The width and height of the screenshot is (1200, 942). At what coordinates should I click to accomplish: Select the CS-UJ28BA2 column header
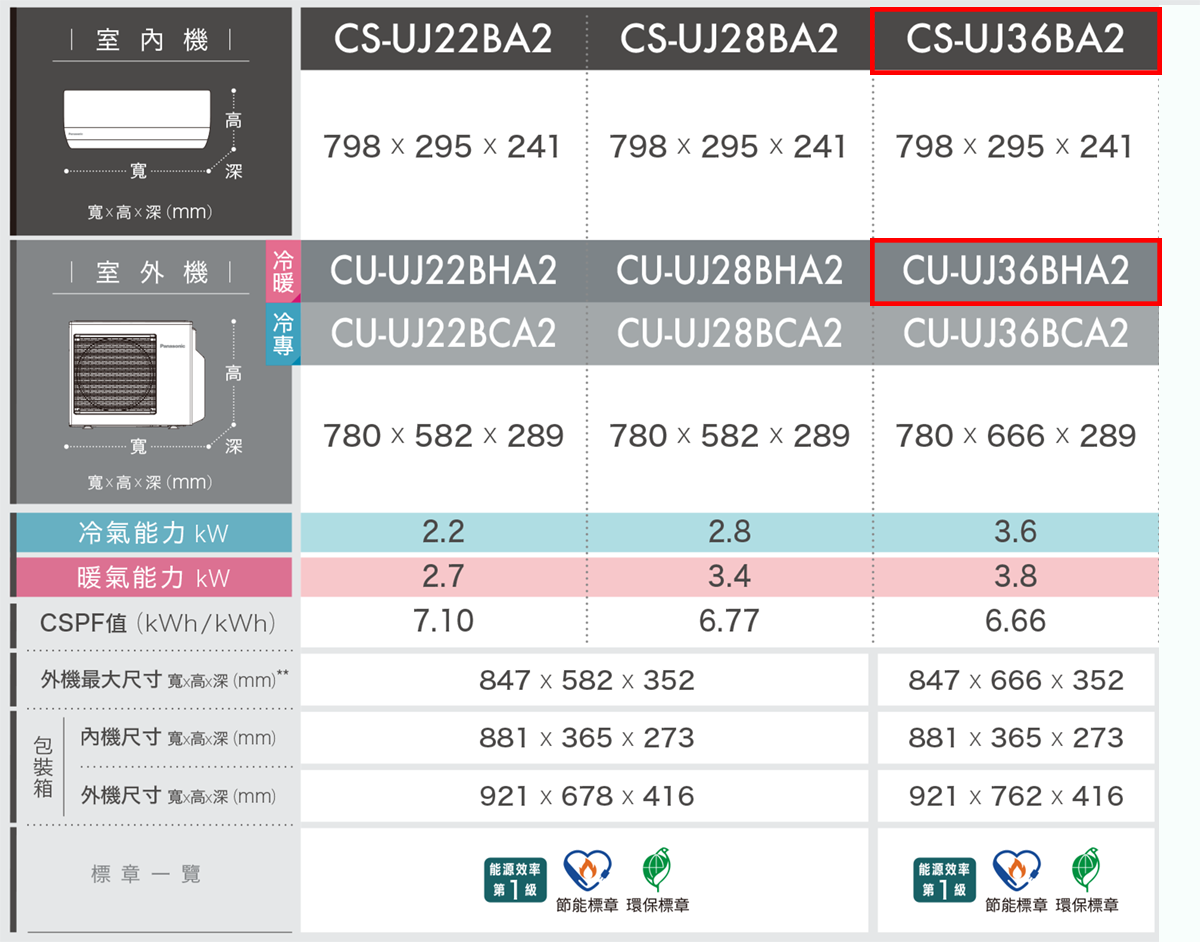[x=729, y=39]
